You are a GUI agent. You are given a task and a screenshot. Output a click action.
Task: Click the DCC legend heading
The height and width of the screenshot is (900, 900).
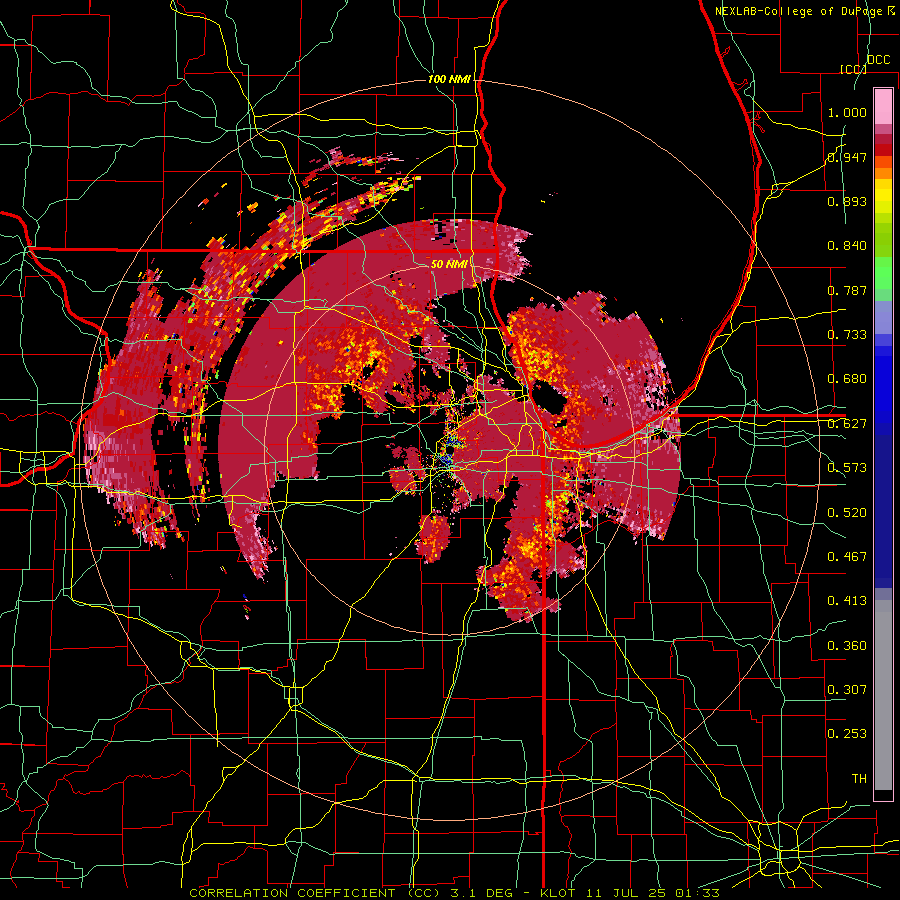(x=878, y=60)
